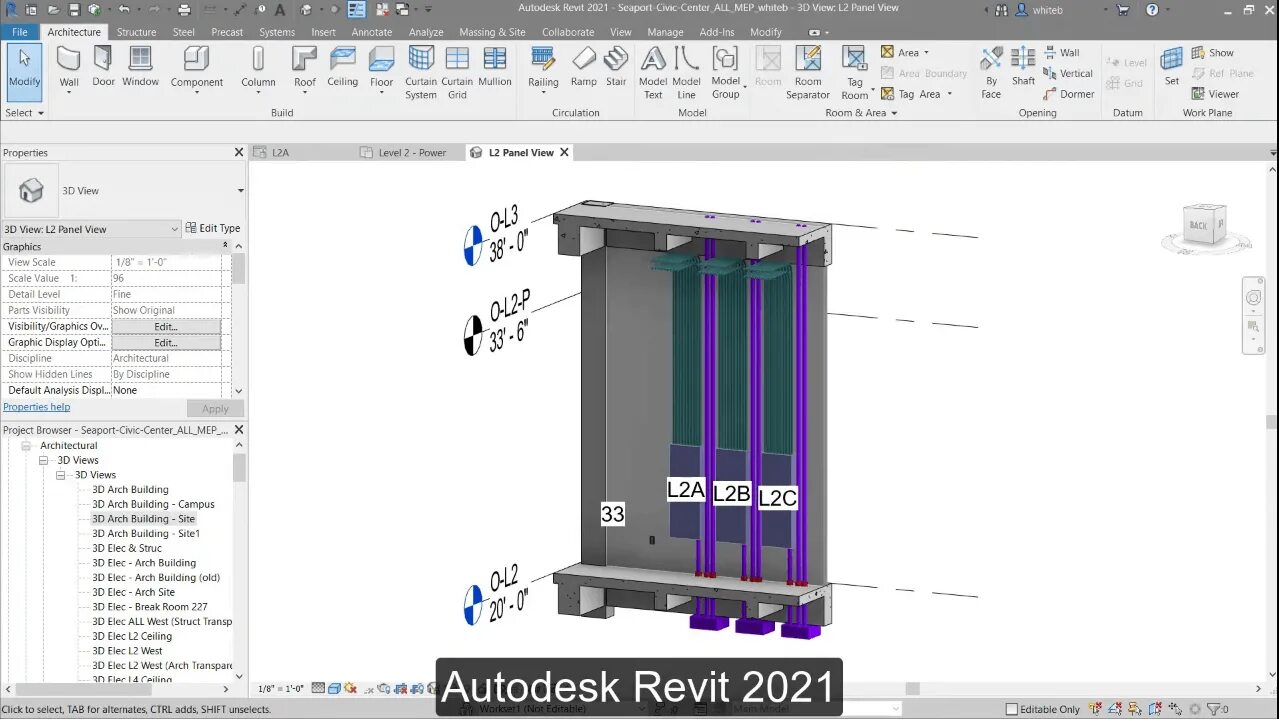Select the Floor tool
This screenshot has height=719, width=1279.
382,70
